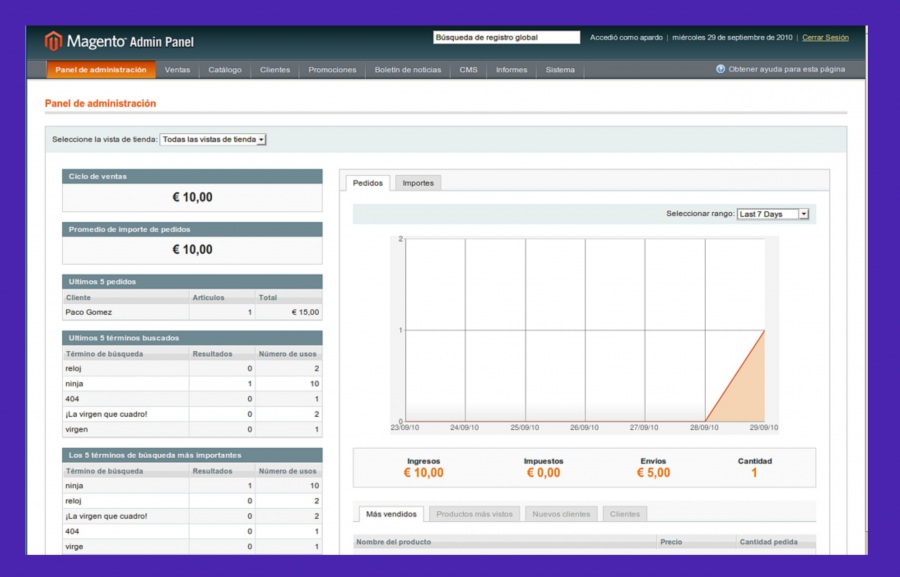This screenshot has width=900, height=577.
Task: Select the Clientes tab below the chart
Action: 625,514
